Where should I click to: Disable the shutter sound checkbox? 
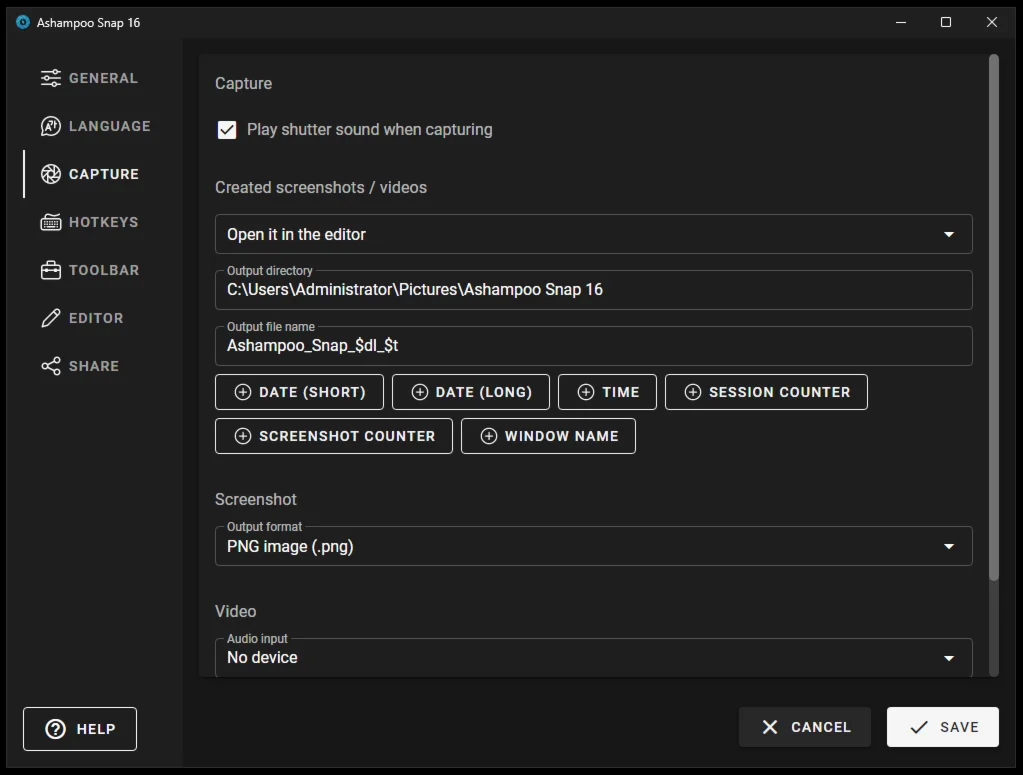coord(227,130)
